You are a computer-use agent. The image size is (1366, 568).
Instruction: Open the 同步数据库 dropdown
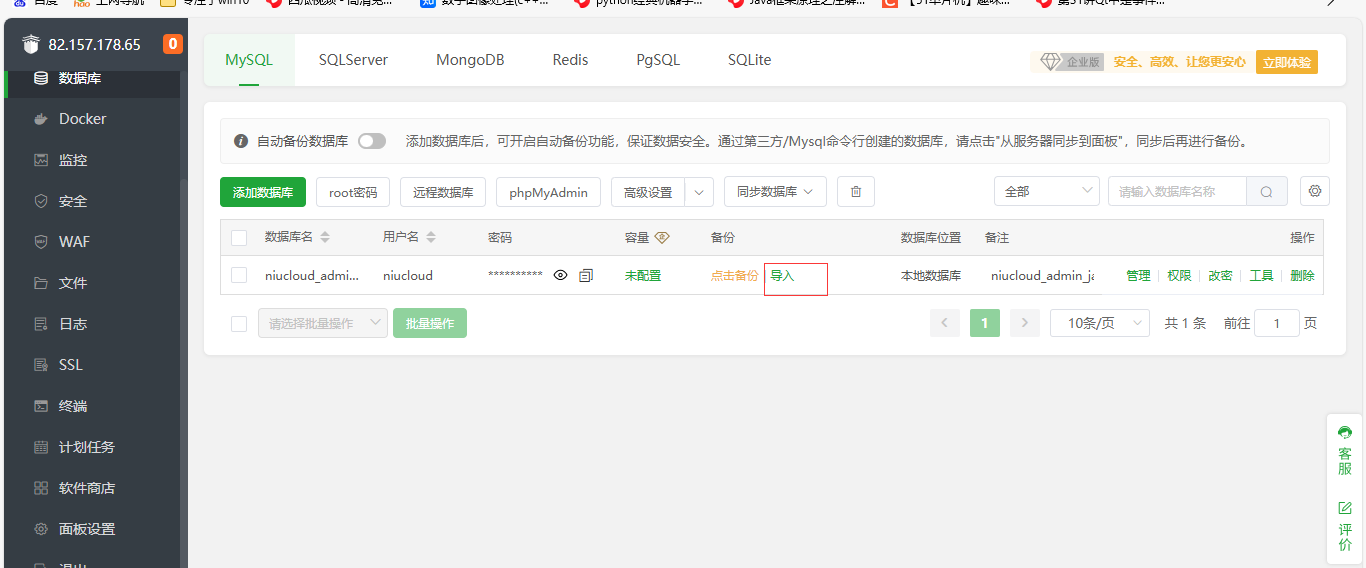pyautogui.click(x=775, y=192)
